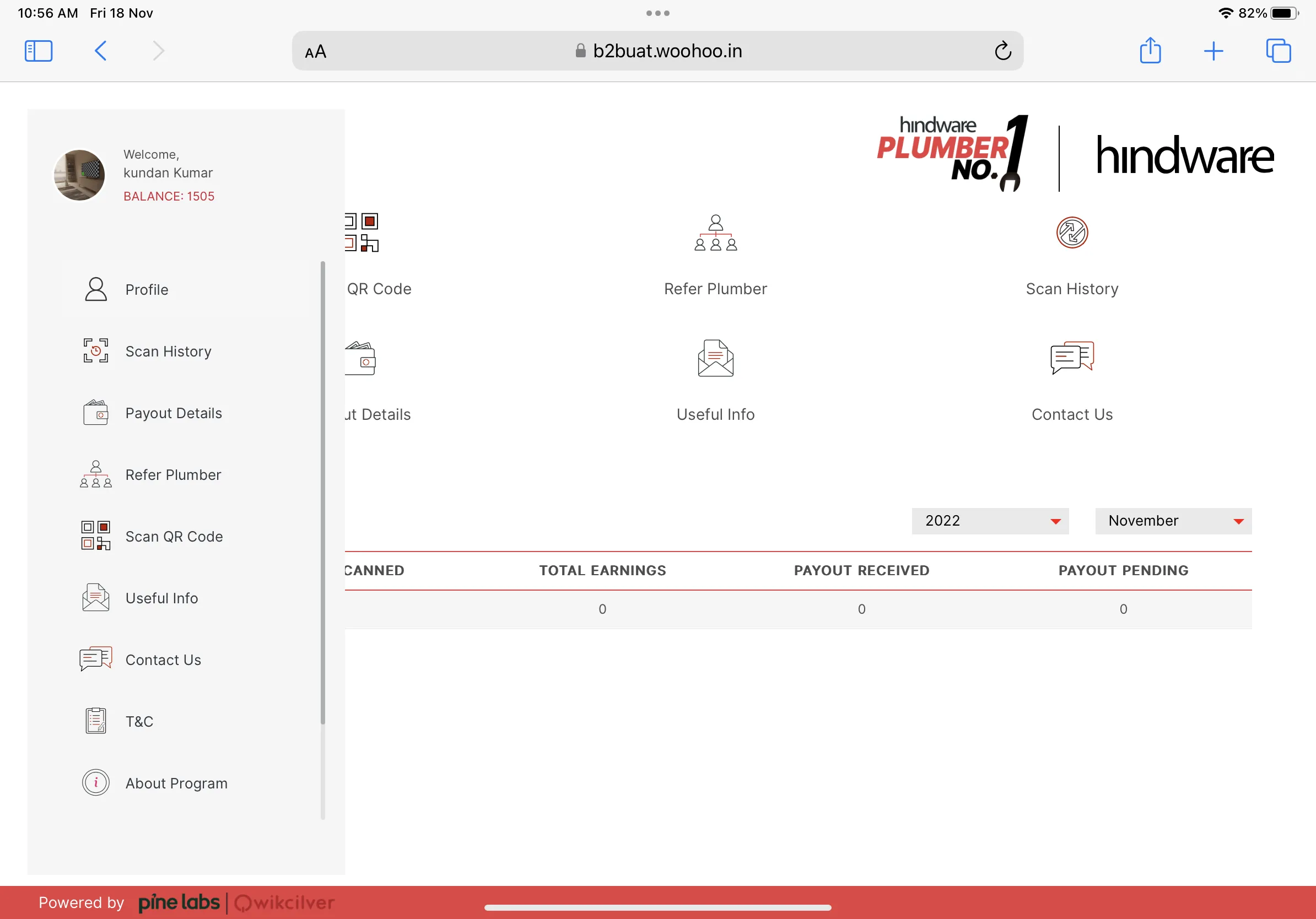Click the sidebar menu scrollbar

[x=323, y=493]
